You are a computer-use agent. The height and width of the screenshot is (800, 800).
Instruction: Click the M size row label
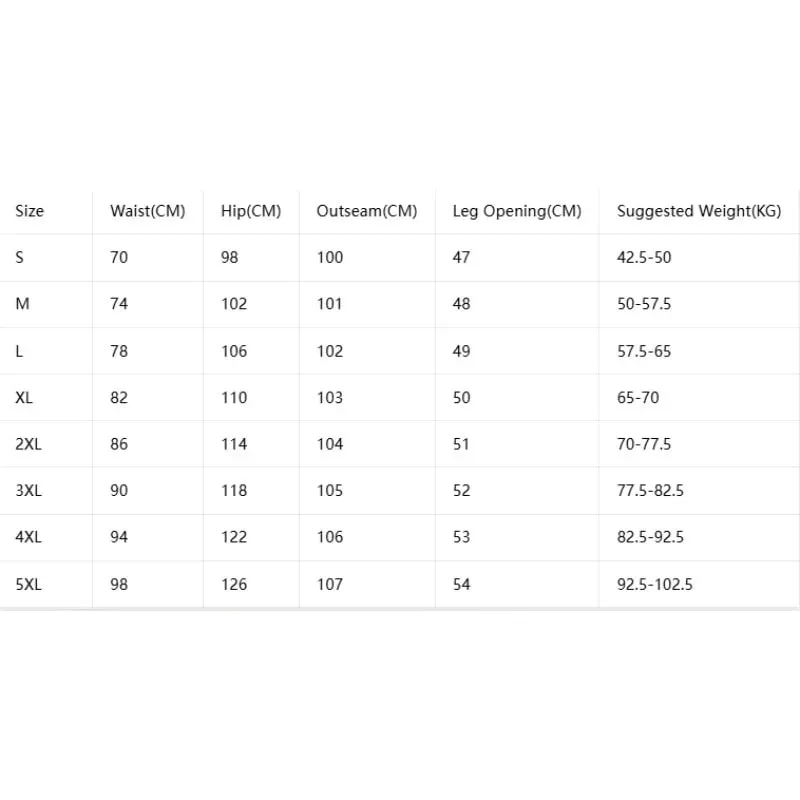point(22,304)
